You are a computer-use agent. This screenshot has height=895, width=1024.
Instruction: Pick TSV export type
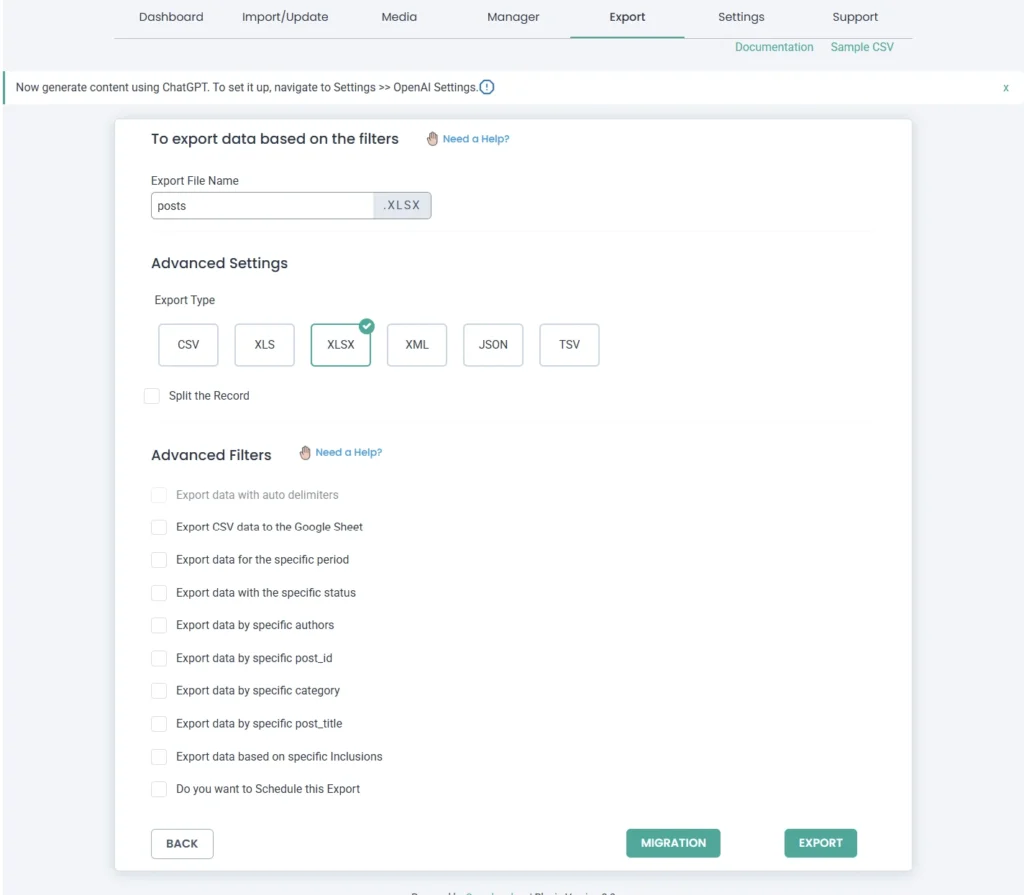[x=569, y=345]
